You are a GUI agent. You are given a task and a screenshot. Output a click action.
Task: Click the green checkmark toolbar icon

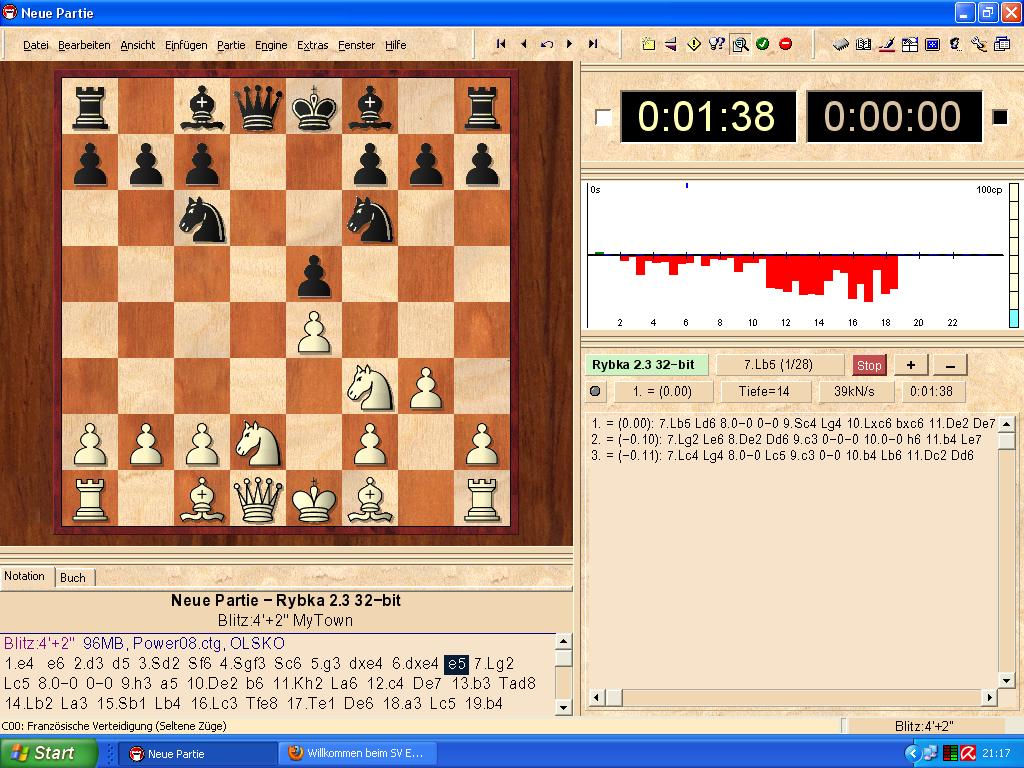pyautogui.click(x=762, y=44)
